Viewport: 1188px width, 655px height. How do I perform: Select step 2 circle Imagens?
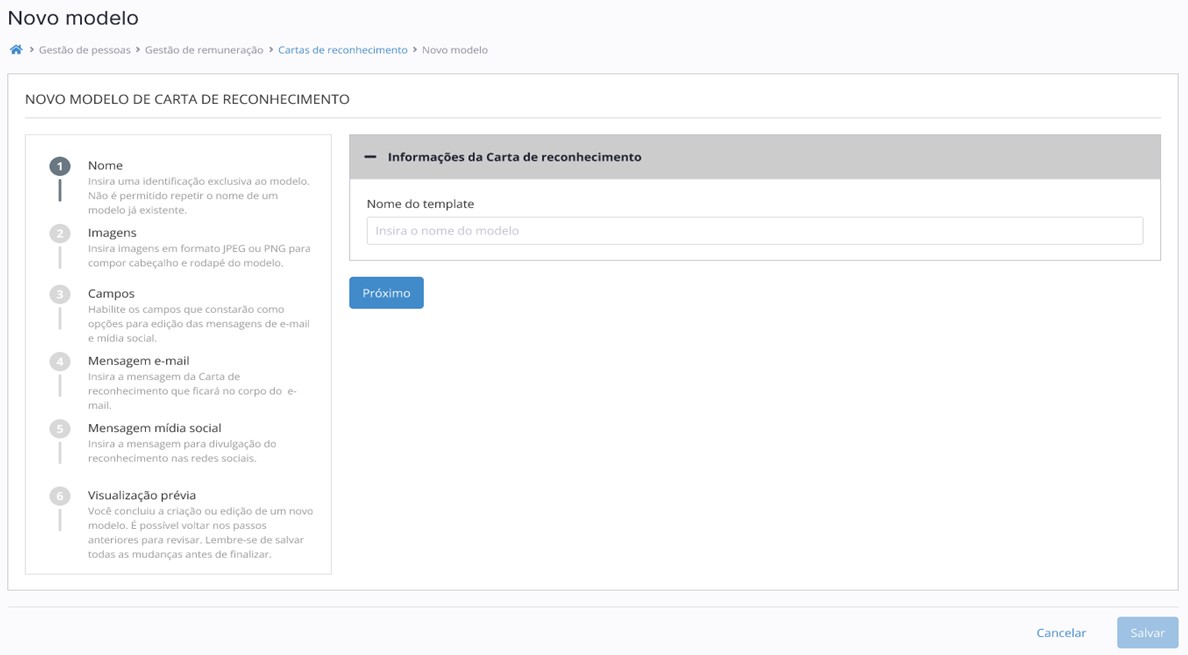point(60,234)
